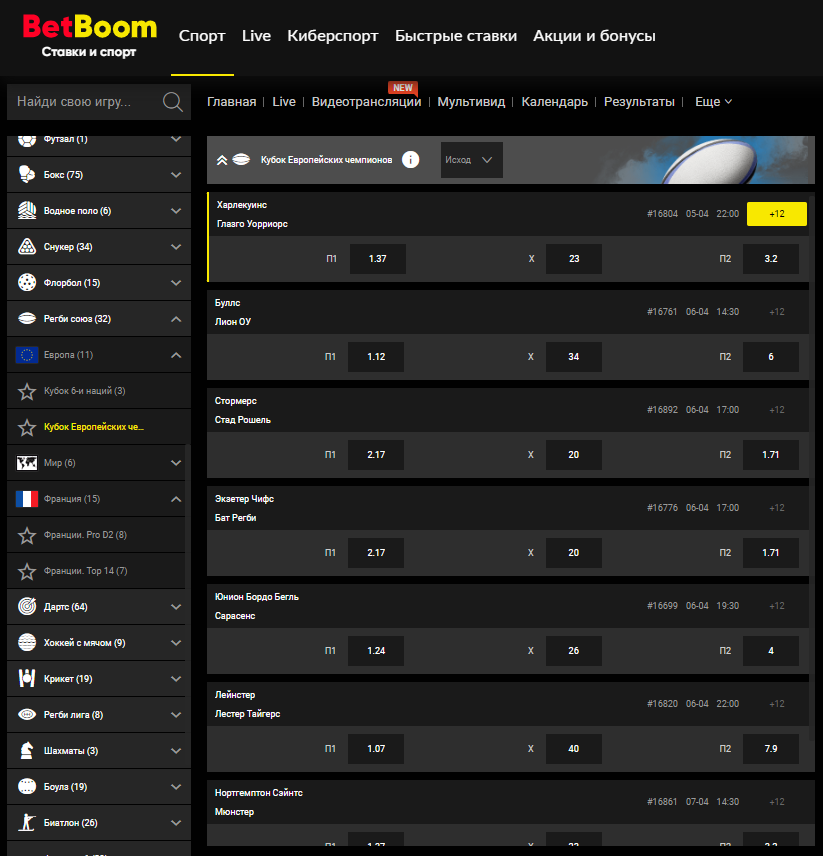The width and height of the screenshot is (823, 856).
Task: Open Акции и бонусы tab
Action: [594, 36]
